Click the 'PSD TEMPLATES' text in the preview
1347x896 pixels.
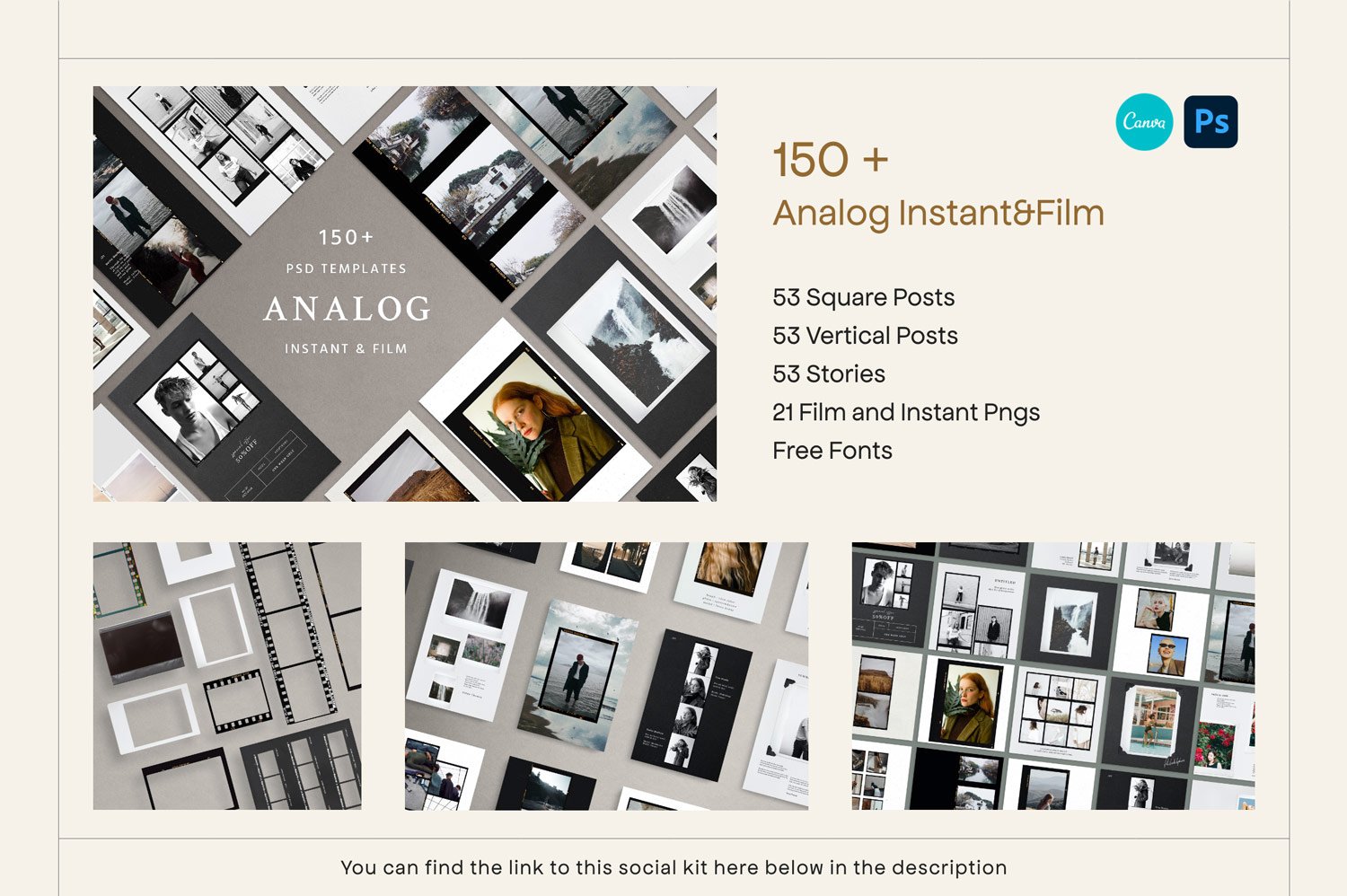click(x=347, y=268)
